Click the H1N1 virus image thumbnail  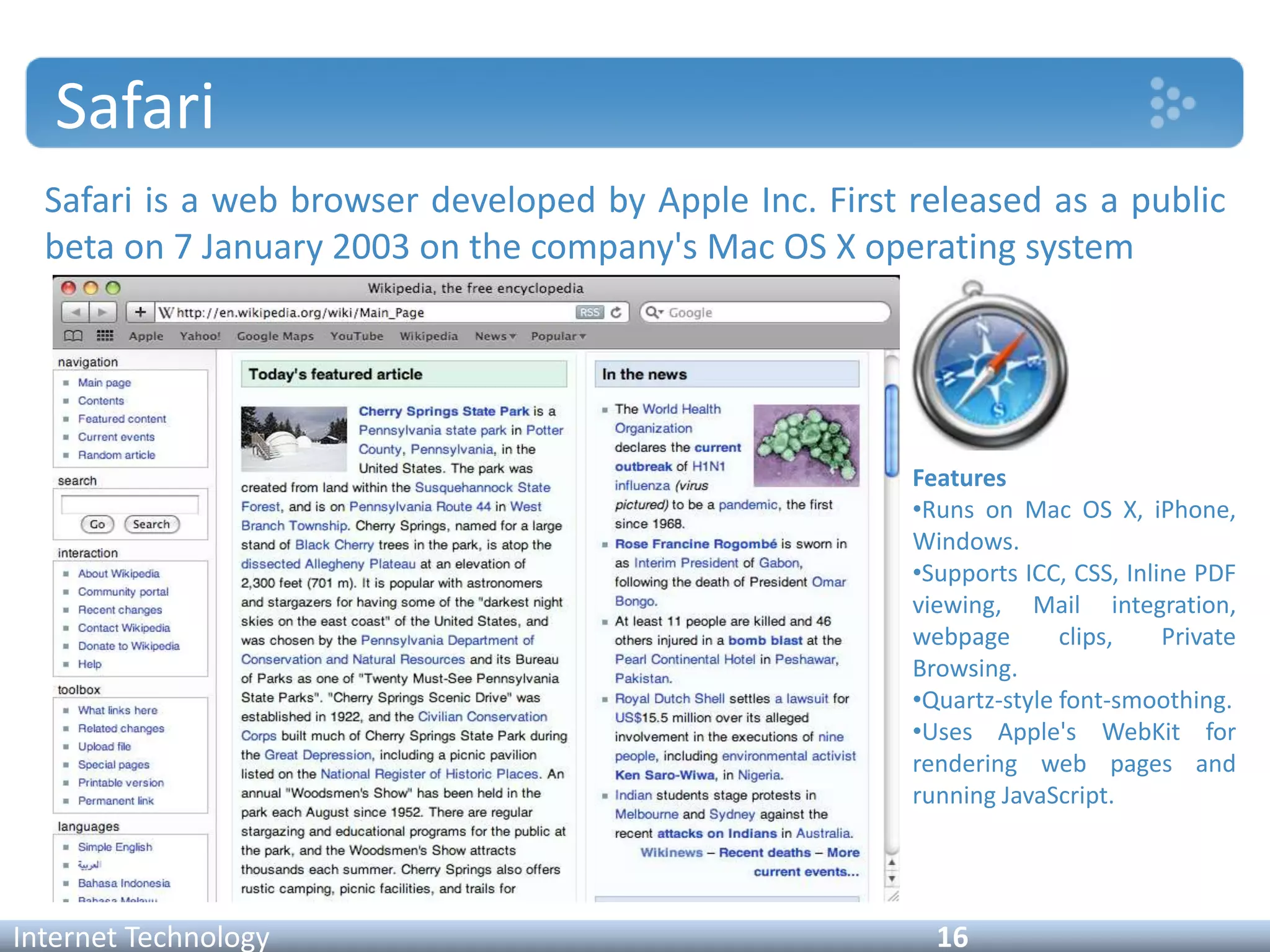806,445
